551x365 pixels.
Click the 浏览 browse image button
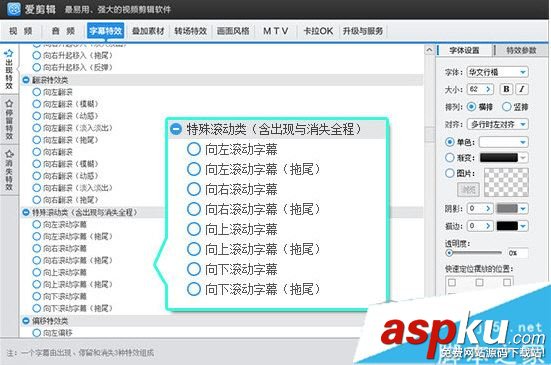[468, 190]
